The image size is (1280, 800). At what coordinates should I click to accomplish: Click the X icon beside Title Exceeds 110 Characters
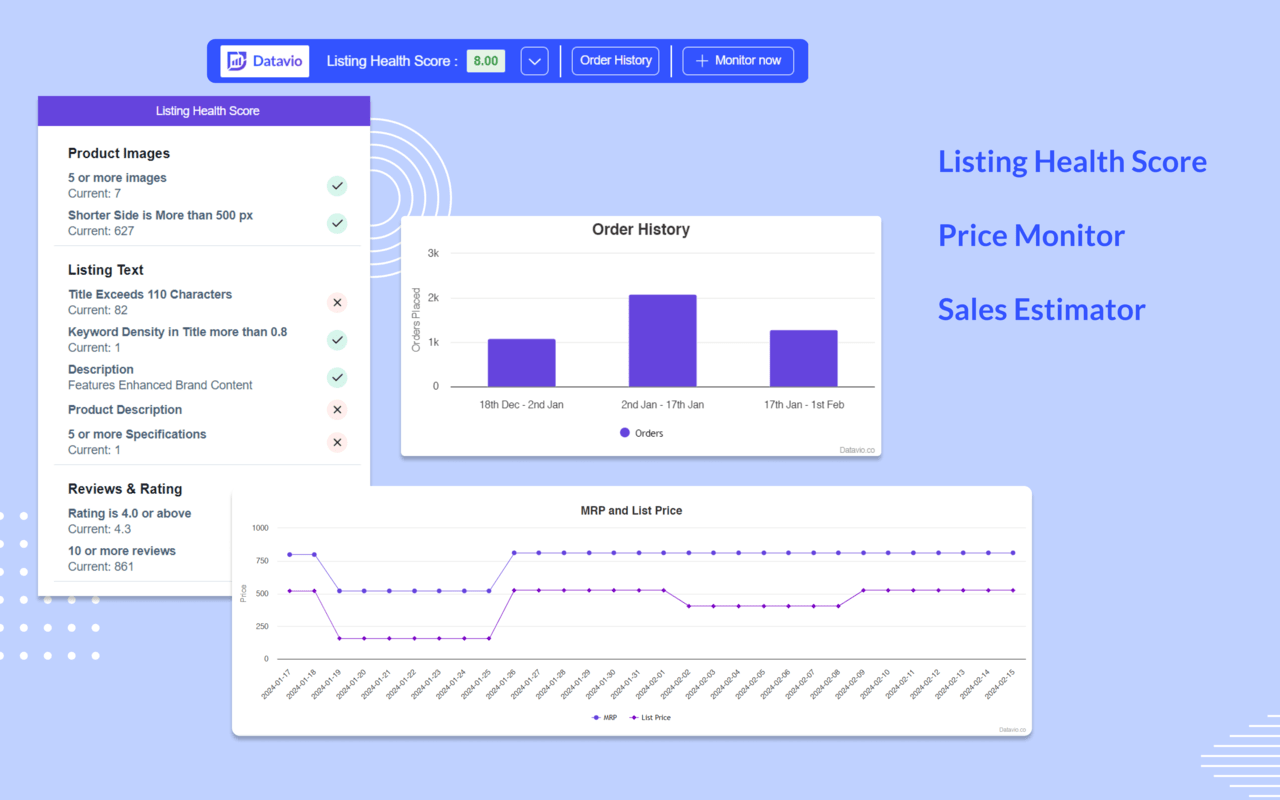pyautogui.click(x=337, y=302)
